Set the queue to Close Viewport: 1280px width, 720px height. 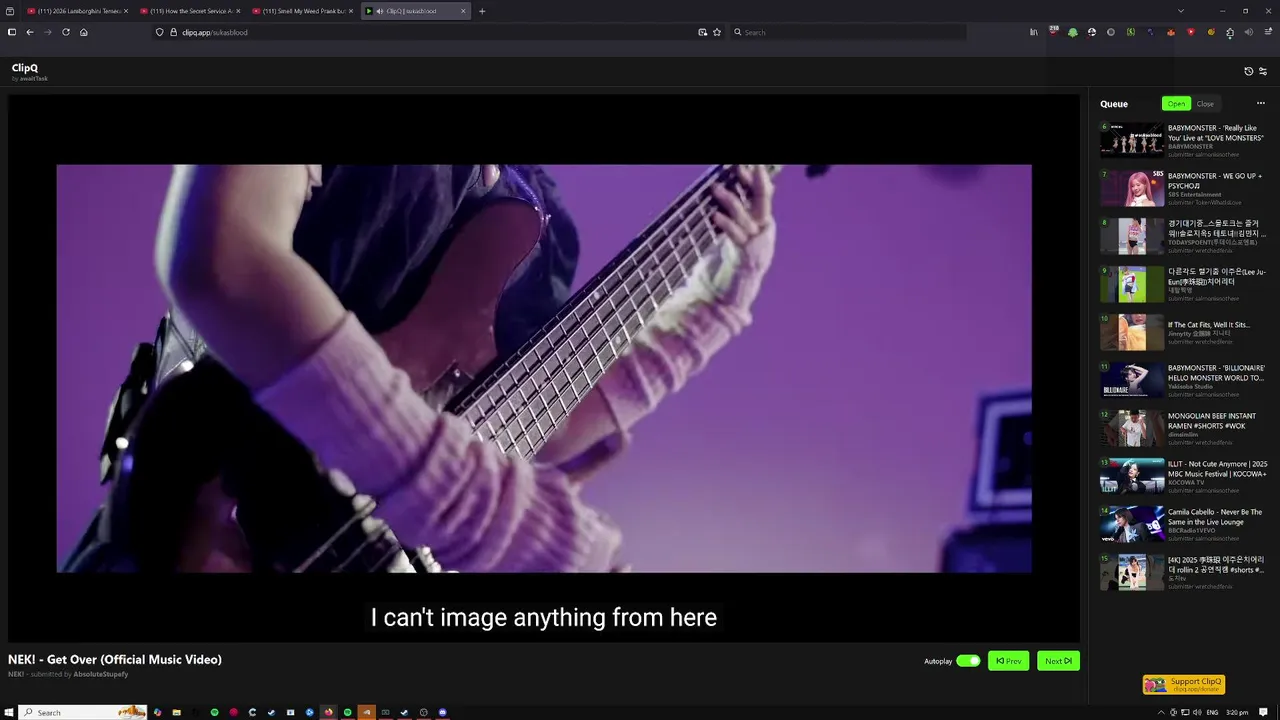(x=1205, y=103)
